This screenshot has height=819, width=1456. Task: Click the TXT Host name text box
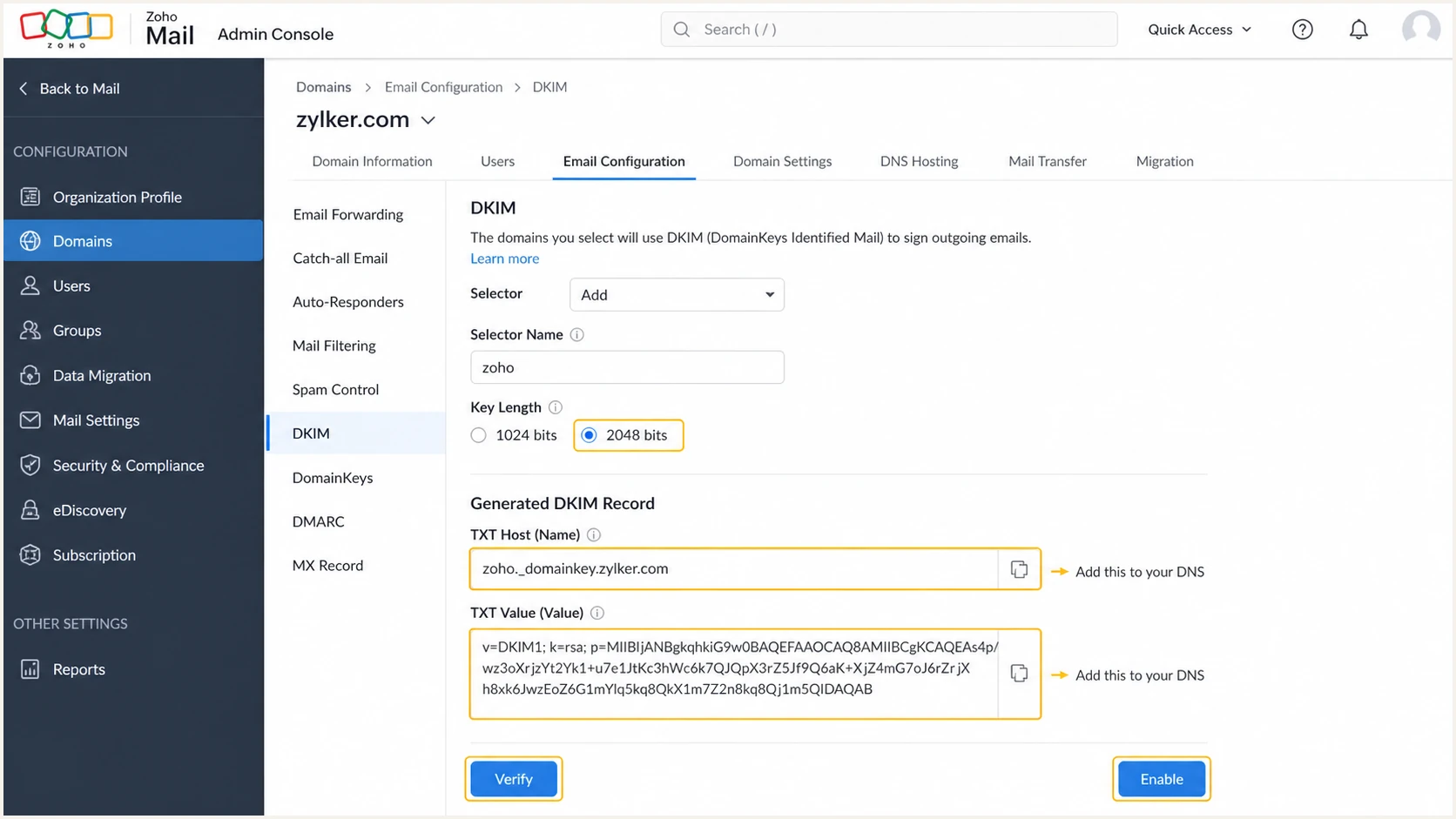coord(734,569)
